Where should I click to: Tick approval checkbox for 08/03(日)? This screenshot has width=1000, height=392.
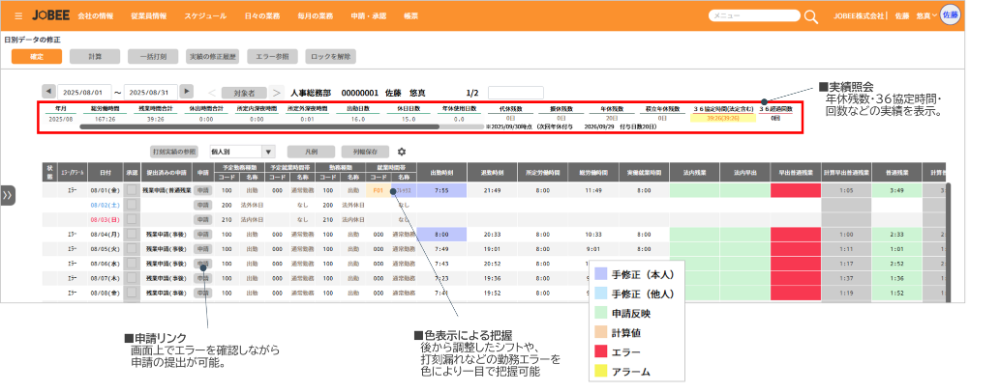pos(131,219)
